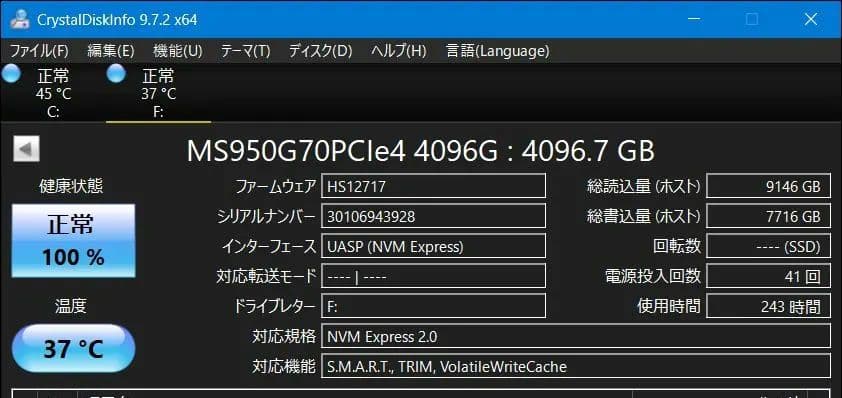This screenshot has height=398, width=842.
Task: Click the ファームウェア label
Action: (x=276, y=186)
